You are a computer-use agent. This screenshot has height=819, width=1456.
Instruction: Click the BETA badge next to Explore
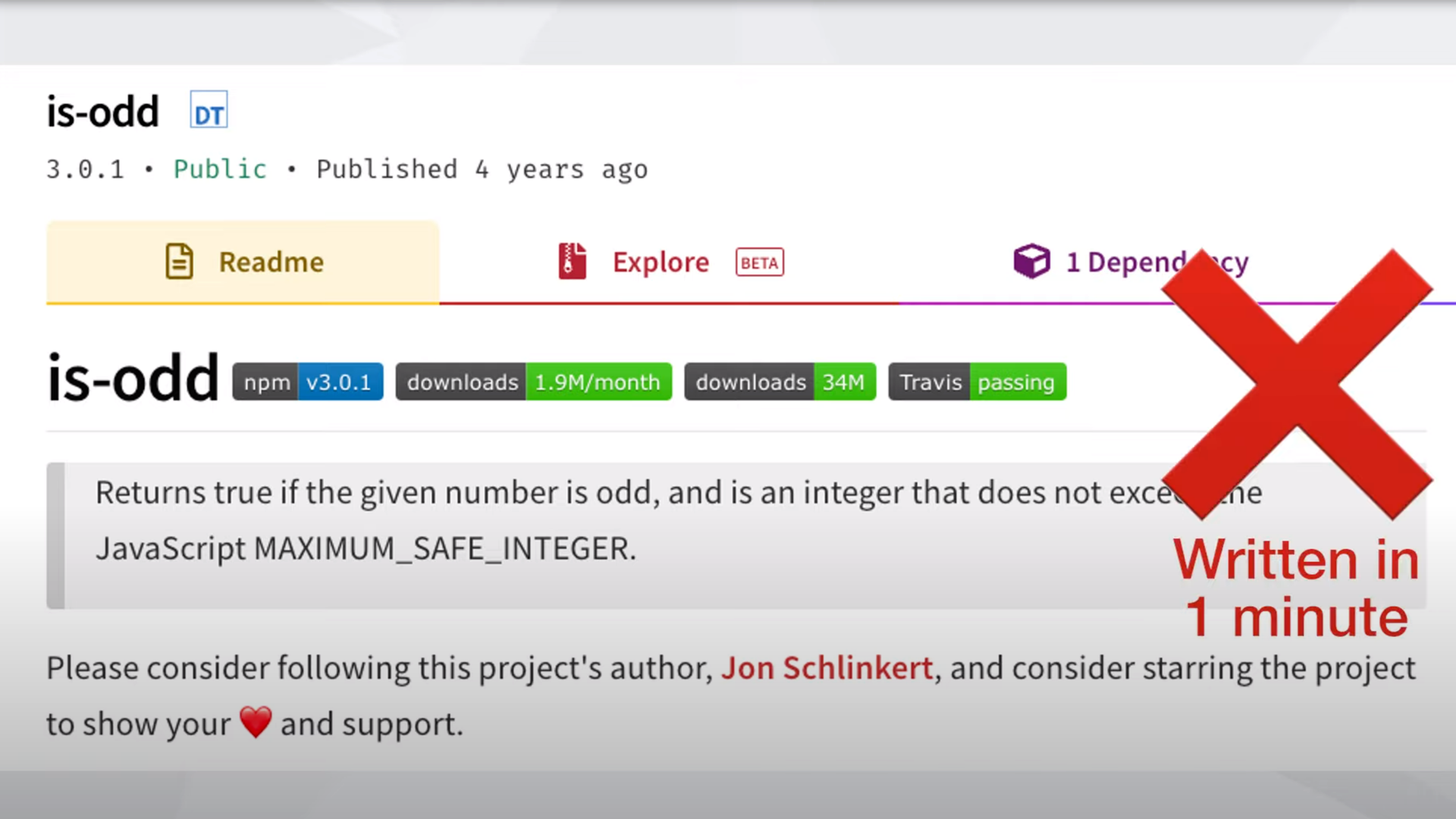point(759,262)
